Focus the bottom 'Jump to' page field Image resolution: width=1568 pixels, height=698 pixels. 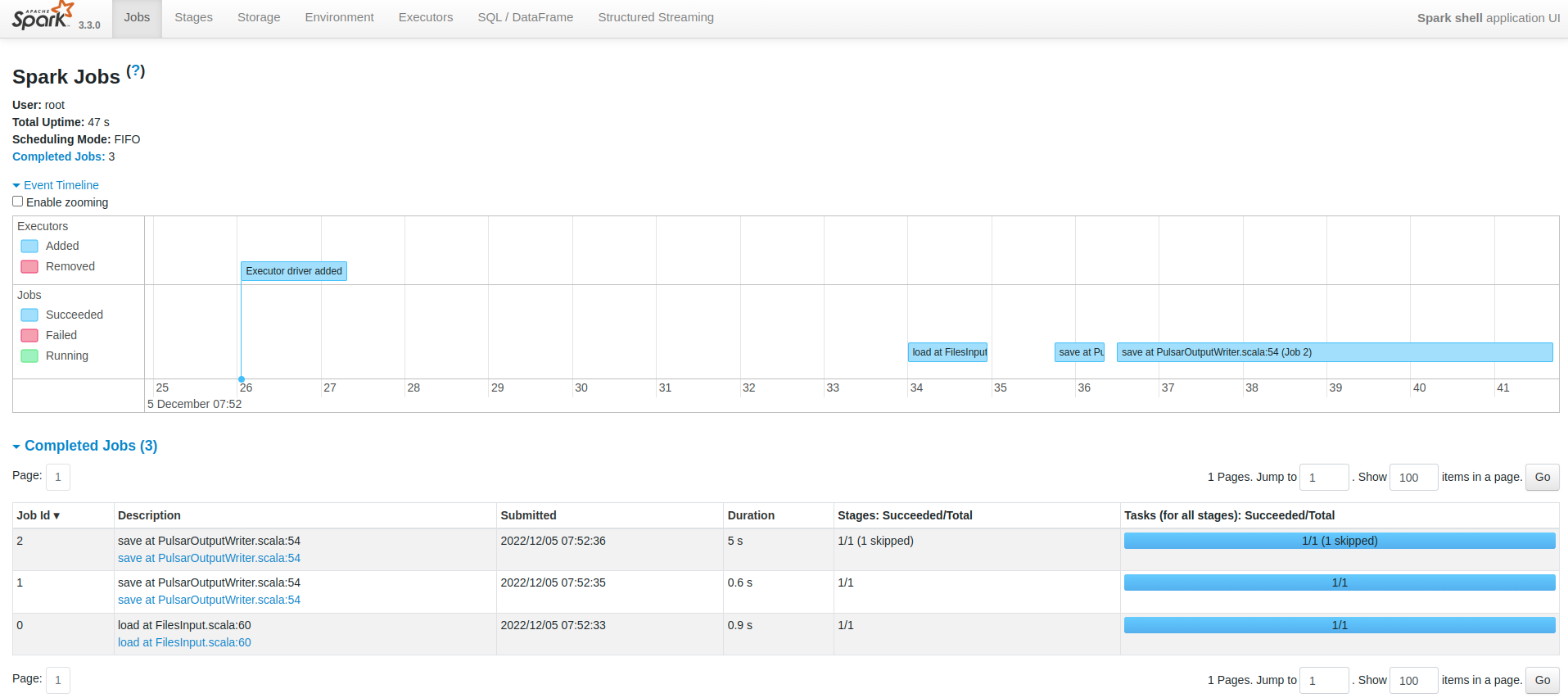[1324, 680]
